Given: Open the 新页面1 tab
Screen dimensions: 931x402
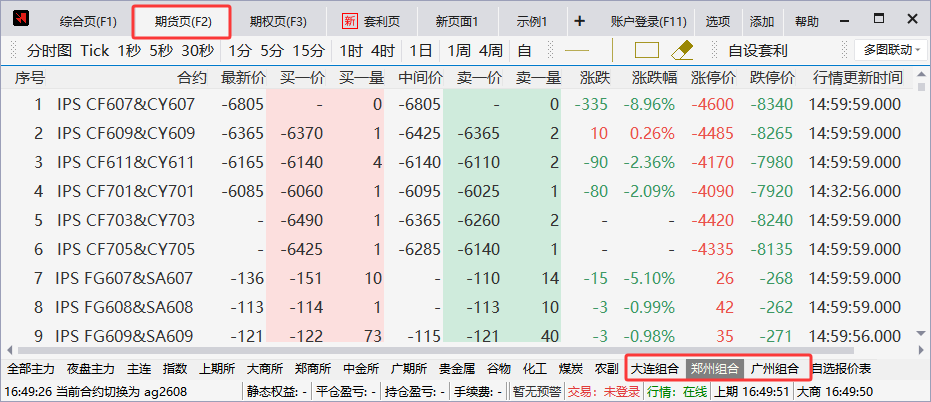Looking at the screenshot, I should pyautogui.click(x=457, y=22).
